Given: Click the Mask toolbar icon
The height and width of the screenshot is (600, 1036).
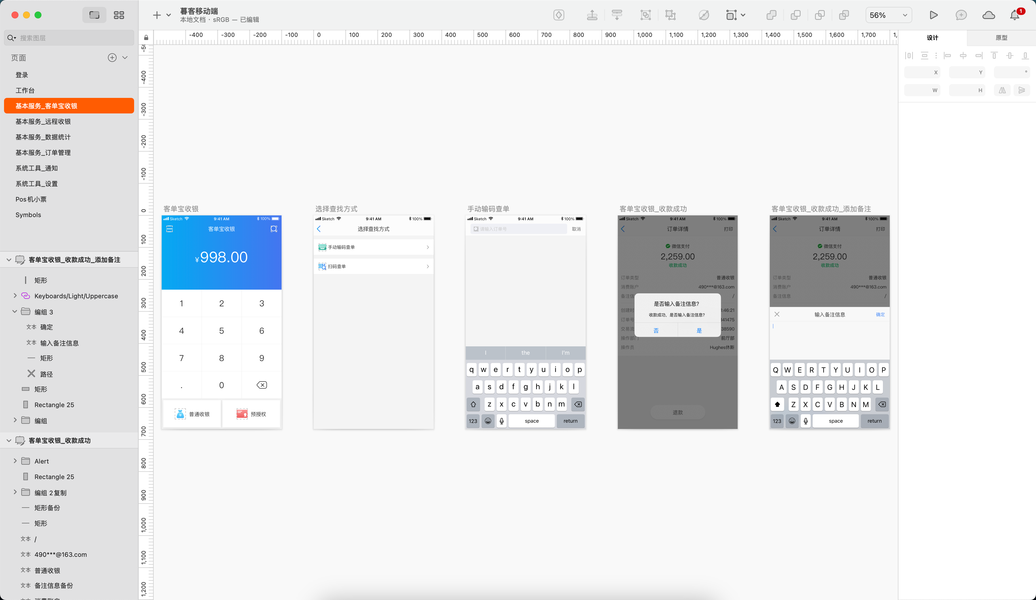Looking at the screenshot, I should tap(704, 15).
